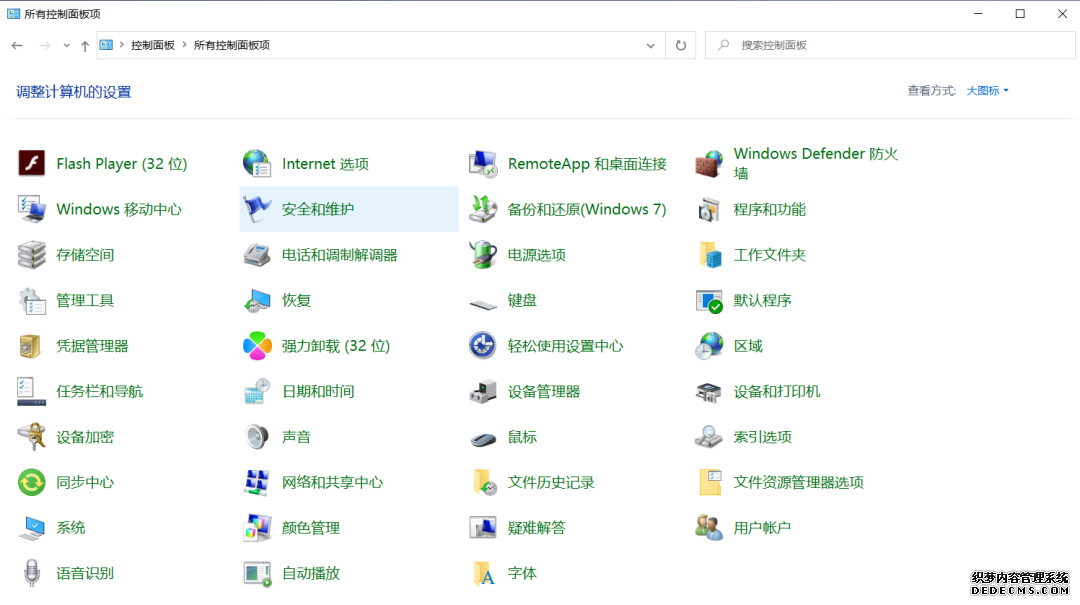This screenshot has width=1080, height=605.
Task: Click the 电话和调制解调器 phone icon
Action: 257,254
